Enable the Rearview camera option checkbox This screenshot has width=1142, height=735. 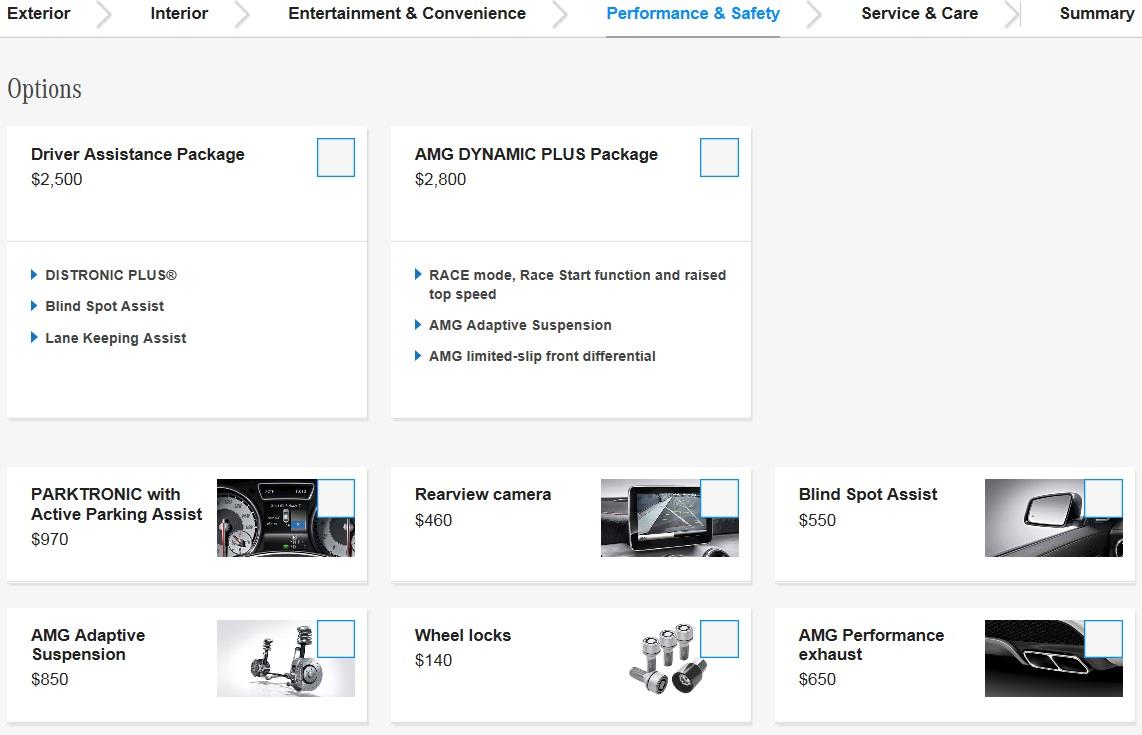click(x=720, y=498)
